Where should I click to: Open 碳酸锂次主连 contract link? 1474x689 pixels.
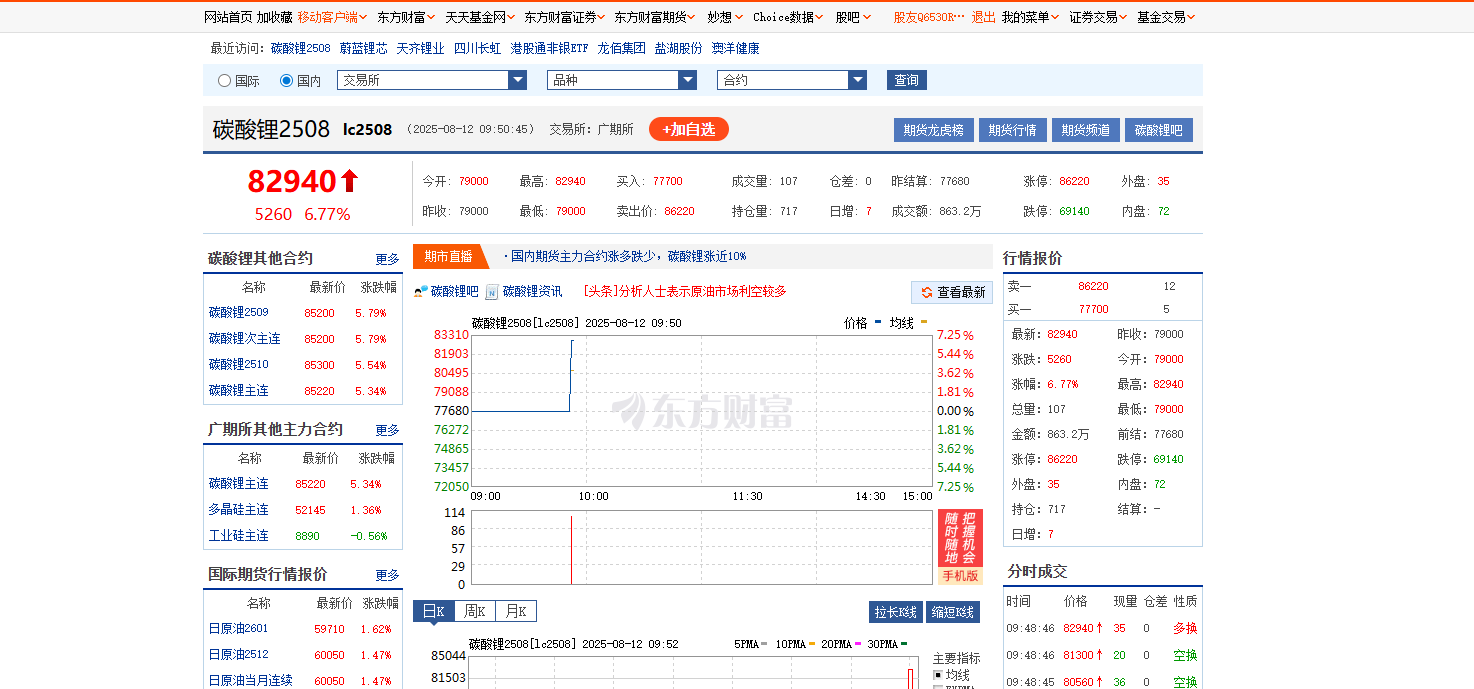pyautogui.click(x=244, y=338)
